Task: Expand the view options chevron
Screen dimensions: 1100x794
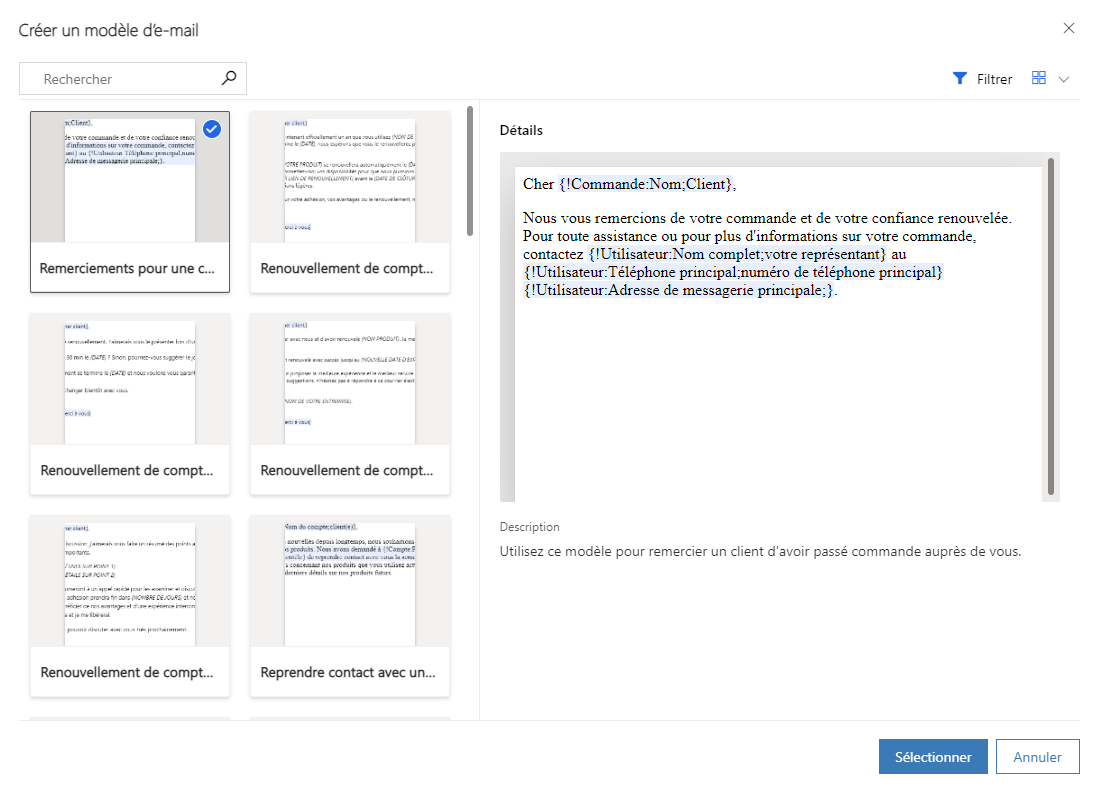Action: pos(1064,79)
